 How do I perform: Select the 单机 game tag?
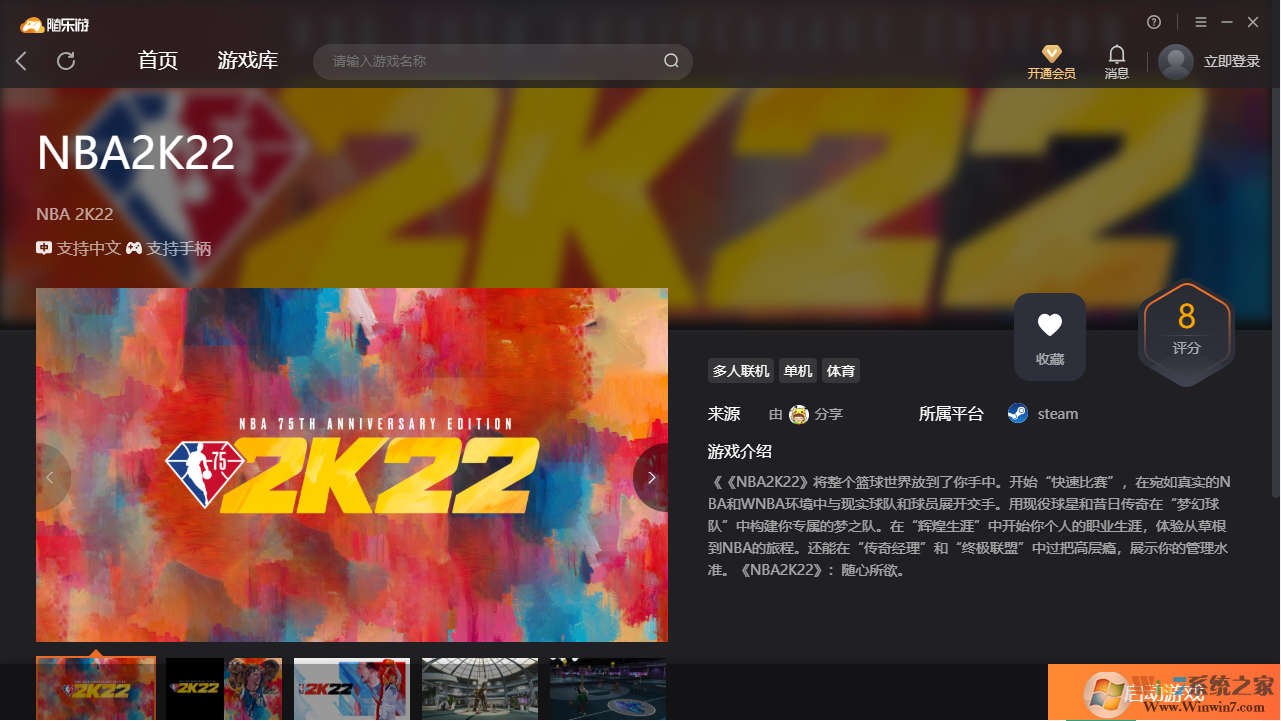[x=797, y=370]
